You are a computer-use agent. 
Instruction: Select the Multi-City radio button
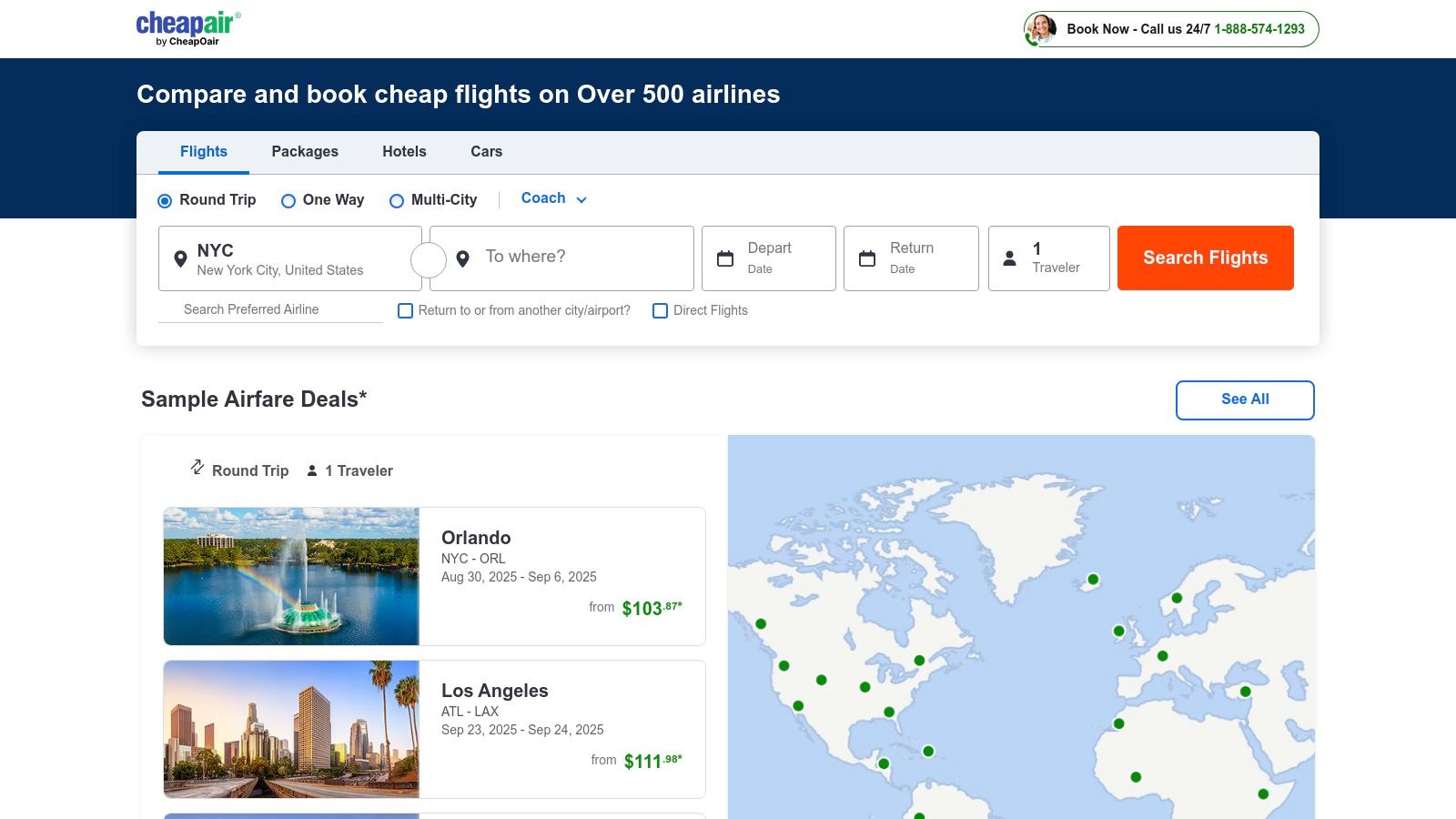(397, 201)
